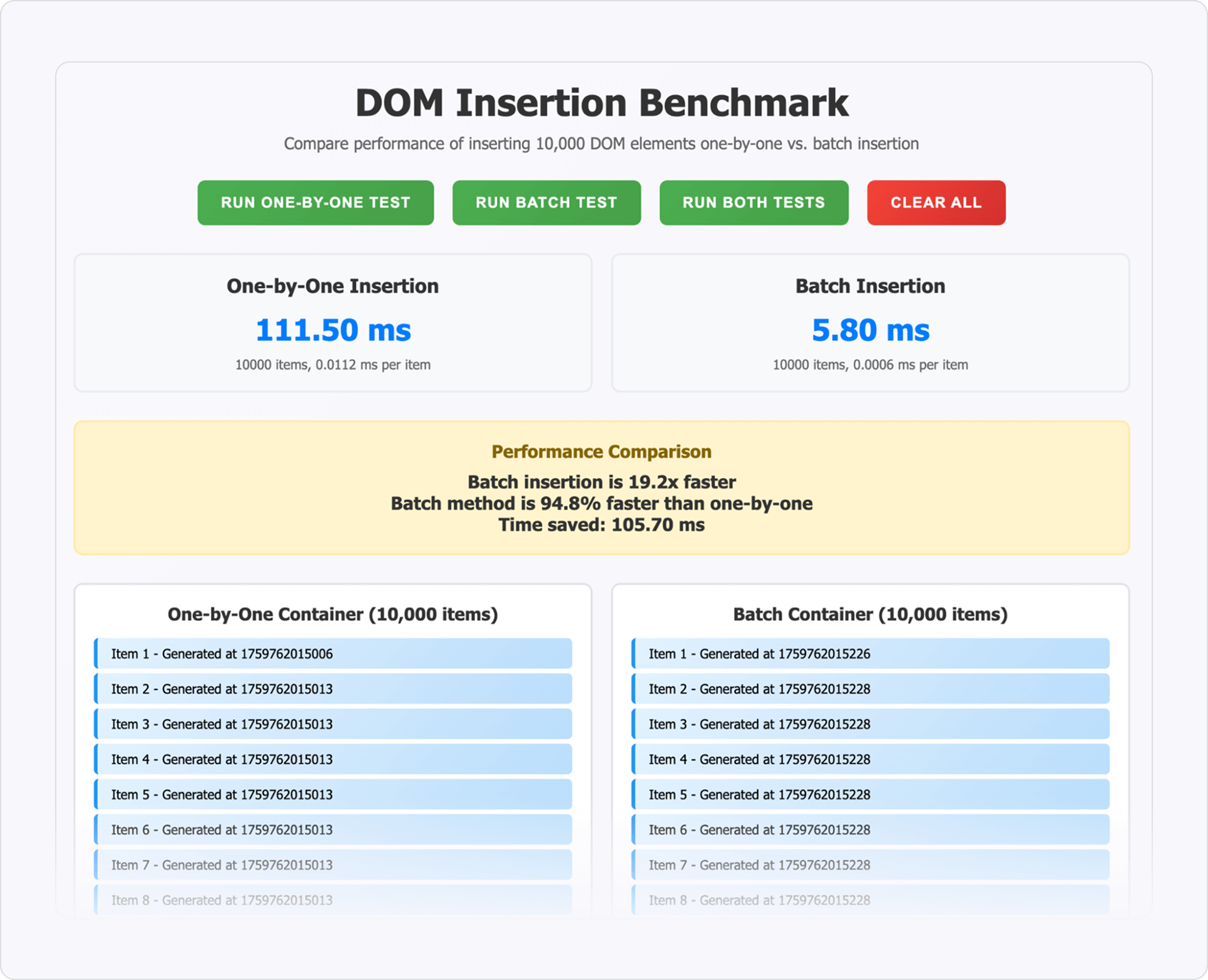Click the Run One-by-One Test button

coord(315,203)
